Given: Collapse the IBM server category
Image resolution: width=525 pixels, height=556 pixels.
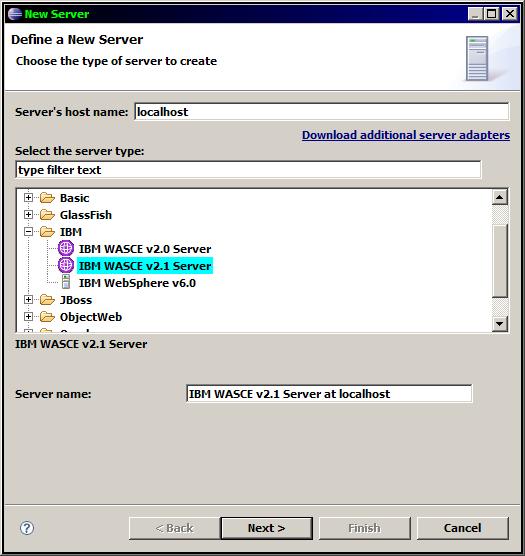Looking at the screenshot, I should tap(28, 232).
